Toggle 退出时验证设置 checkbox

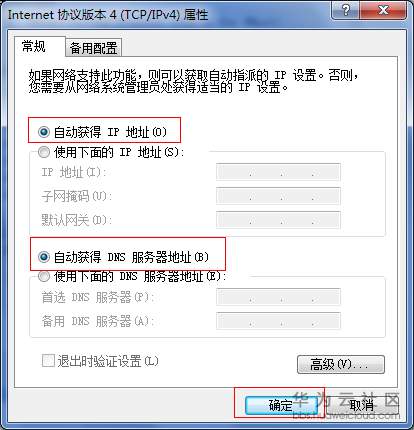[48, 361]
